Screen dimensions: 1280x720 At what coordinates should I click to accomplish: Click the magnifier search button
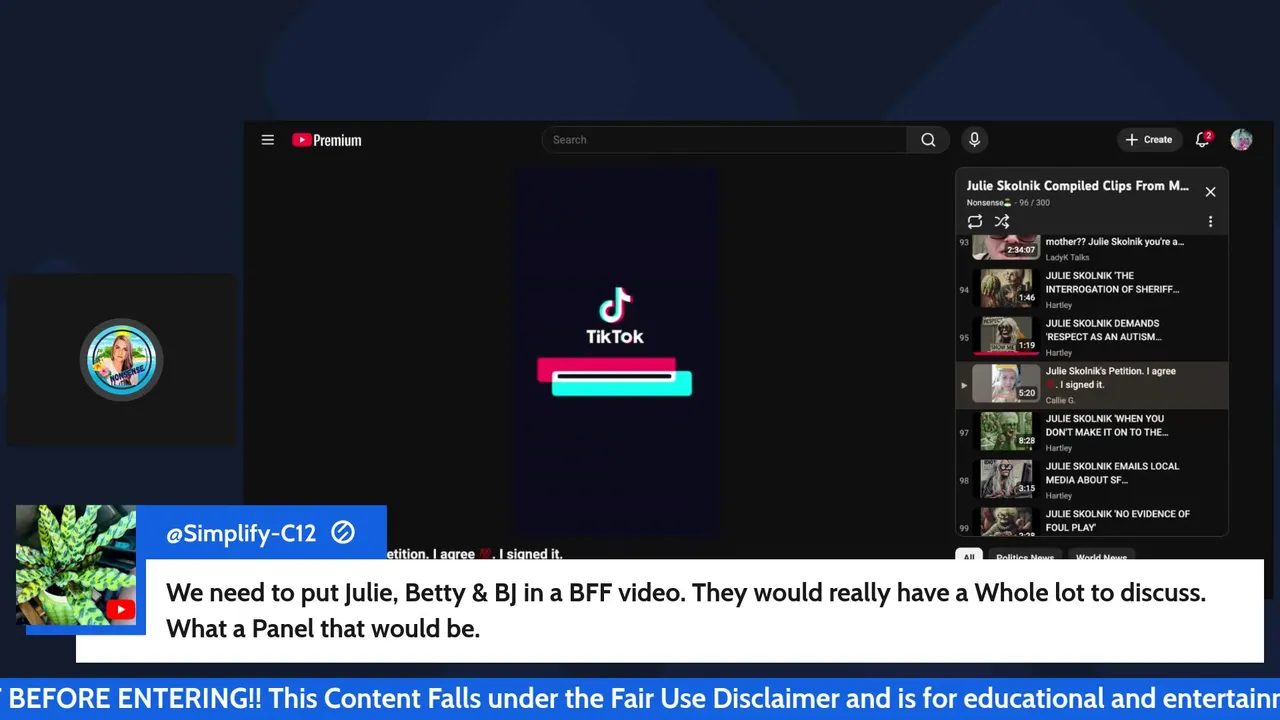click(928, 140)
